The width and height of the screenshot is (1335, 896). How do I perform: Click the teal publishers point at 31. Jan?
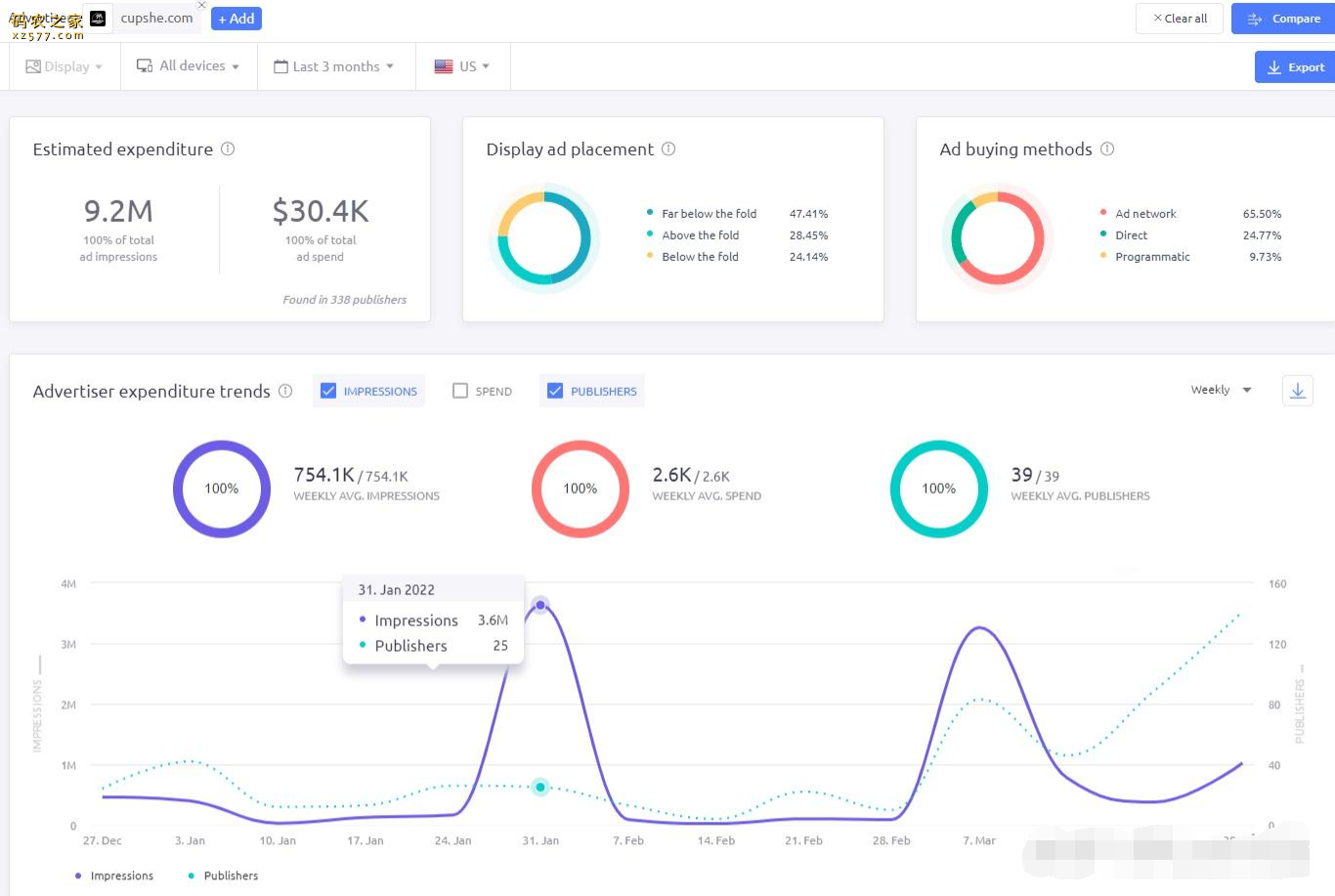[540, 787]
